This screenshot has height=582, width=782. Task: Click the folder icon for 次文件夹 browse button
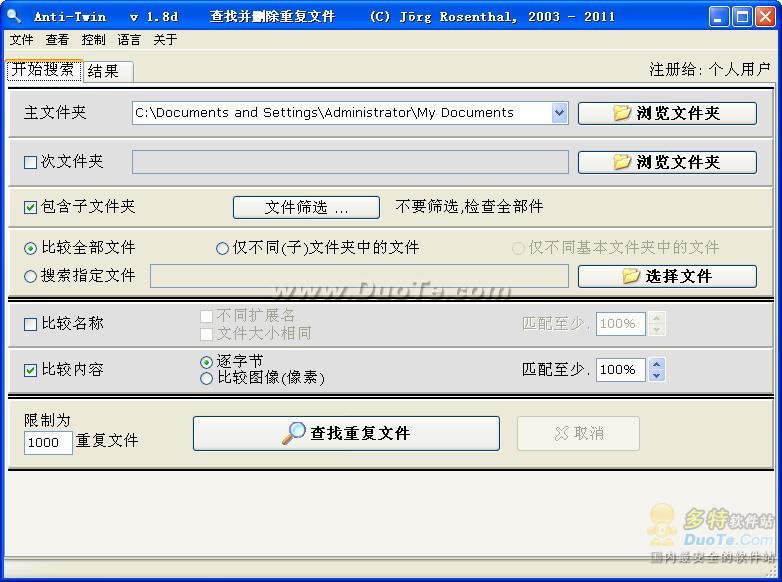(x=622, y=162)
